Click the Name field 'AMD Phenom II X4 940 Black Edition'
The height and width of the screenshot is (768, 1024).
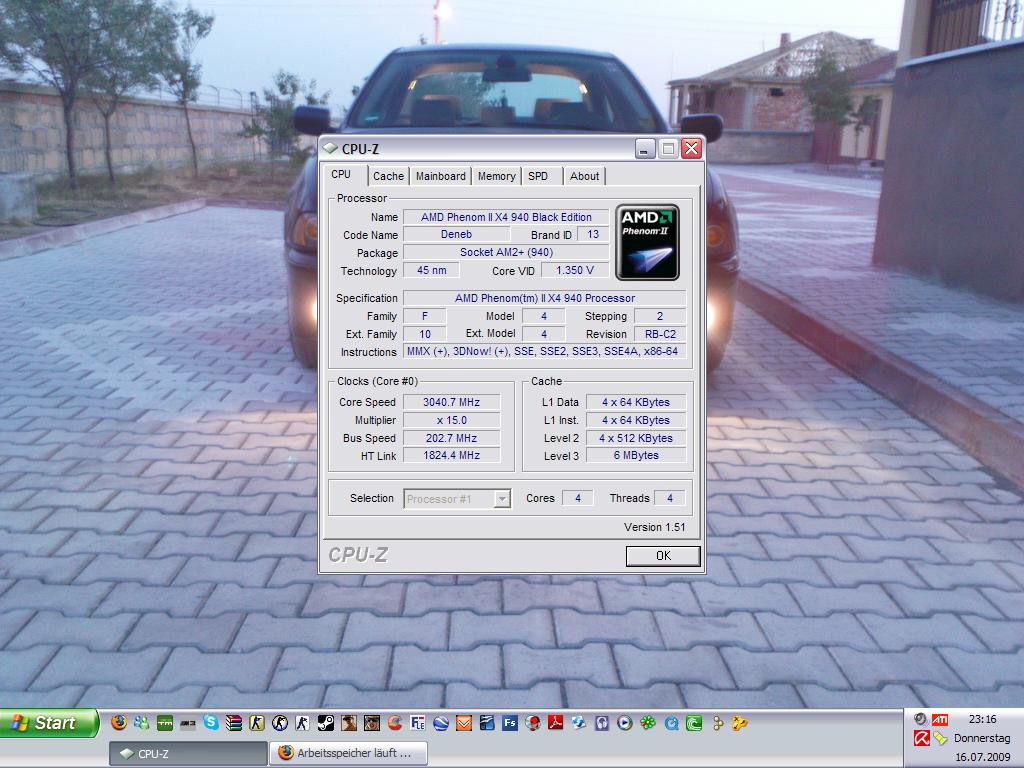tap(506, 217)
